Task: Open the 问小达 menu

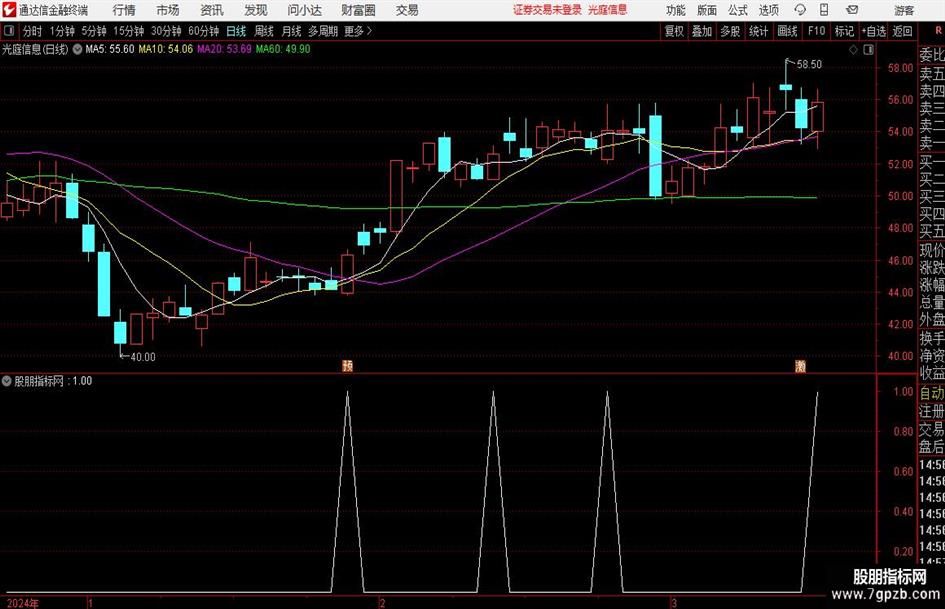Action: [304, 10]
